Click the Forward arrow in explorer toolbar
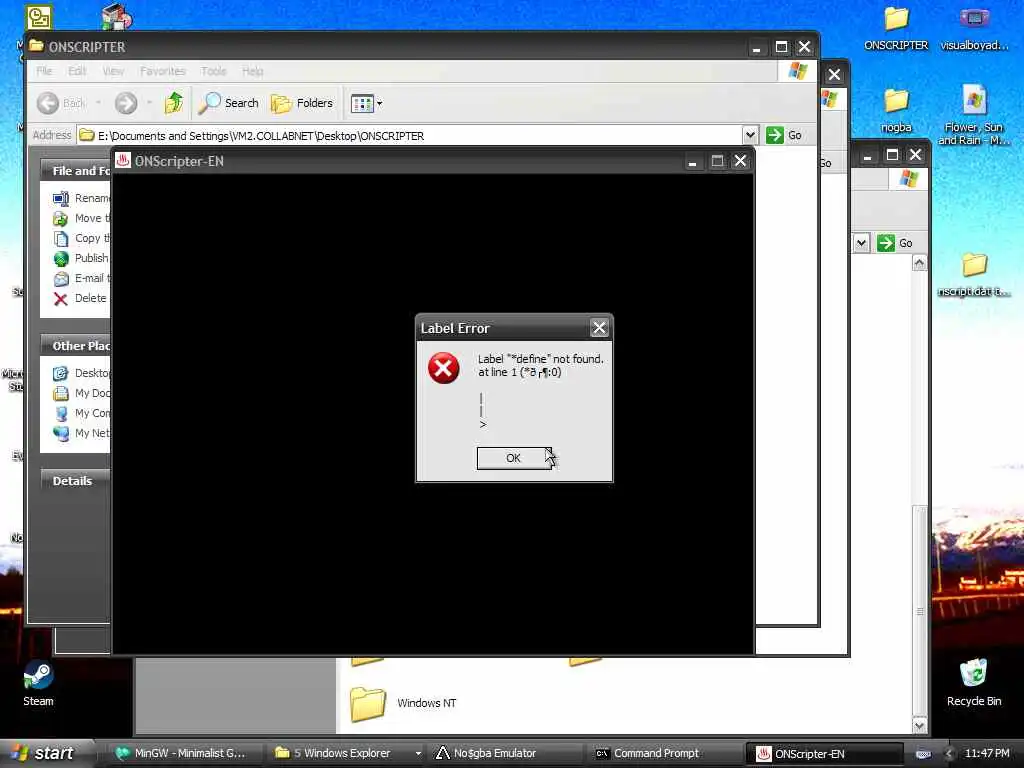Screen dimensions: 1024x768 [126, 103]
